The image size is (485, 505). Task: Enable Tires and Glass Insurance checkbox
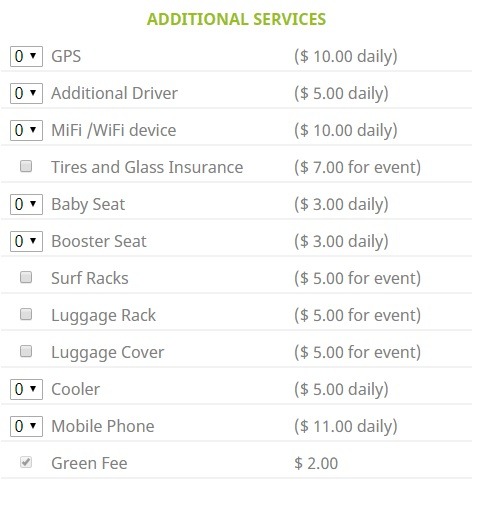(26, 166)
